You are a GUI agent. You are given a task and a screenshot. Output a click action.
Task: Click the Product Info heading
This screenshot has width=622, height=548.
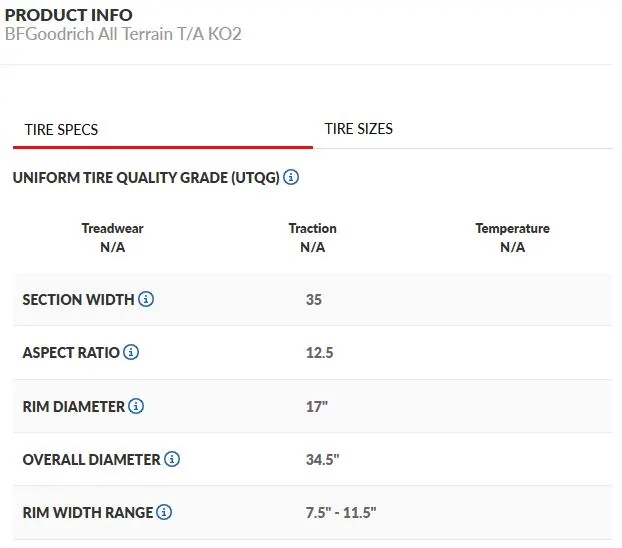click(x=69, y=15)
